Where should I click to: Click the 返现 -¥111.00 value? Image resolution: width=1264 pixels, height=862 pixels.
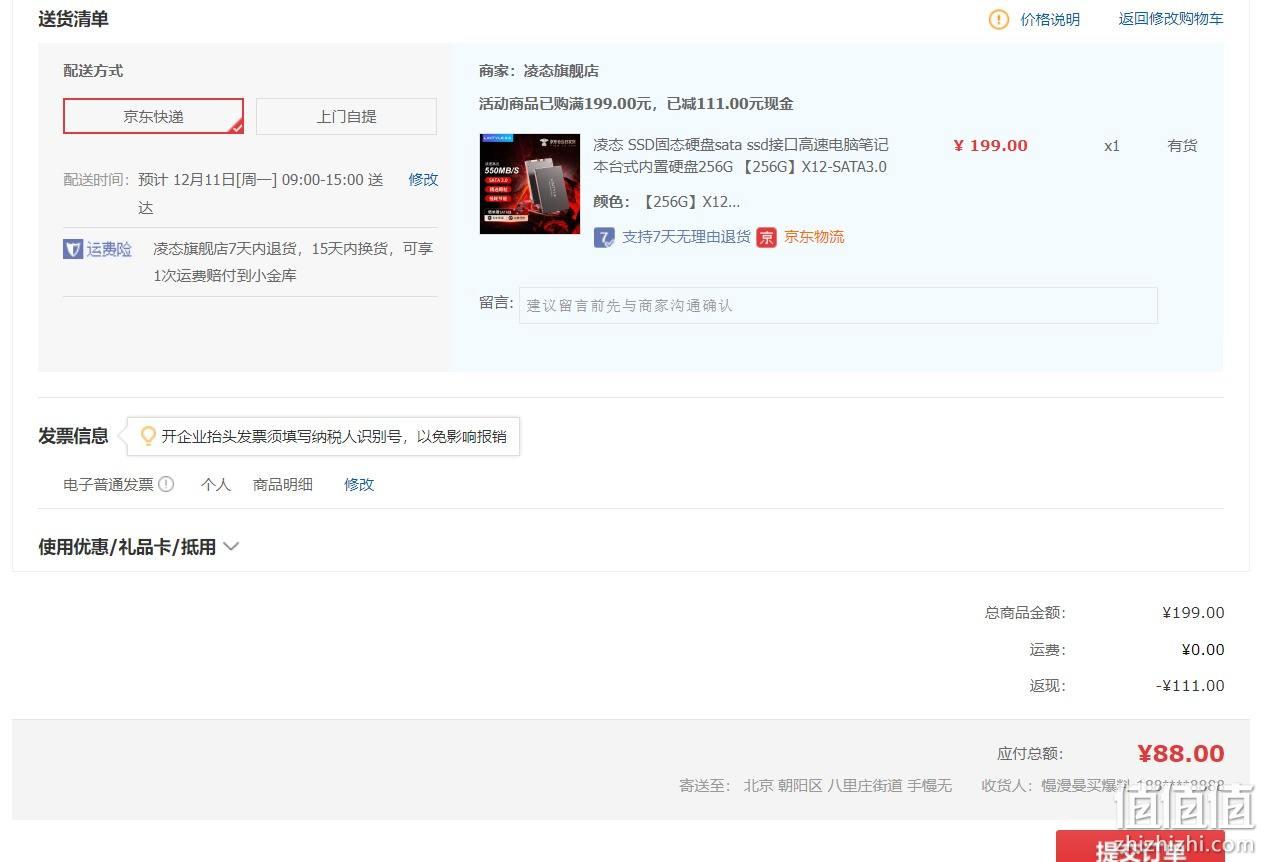[1190, 686]
